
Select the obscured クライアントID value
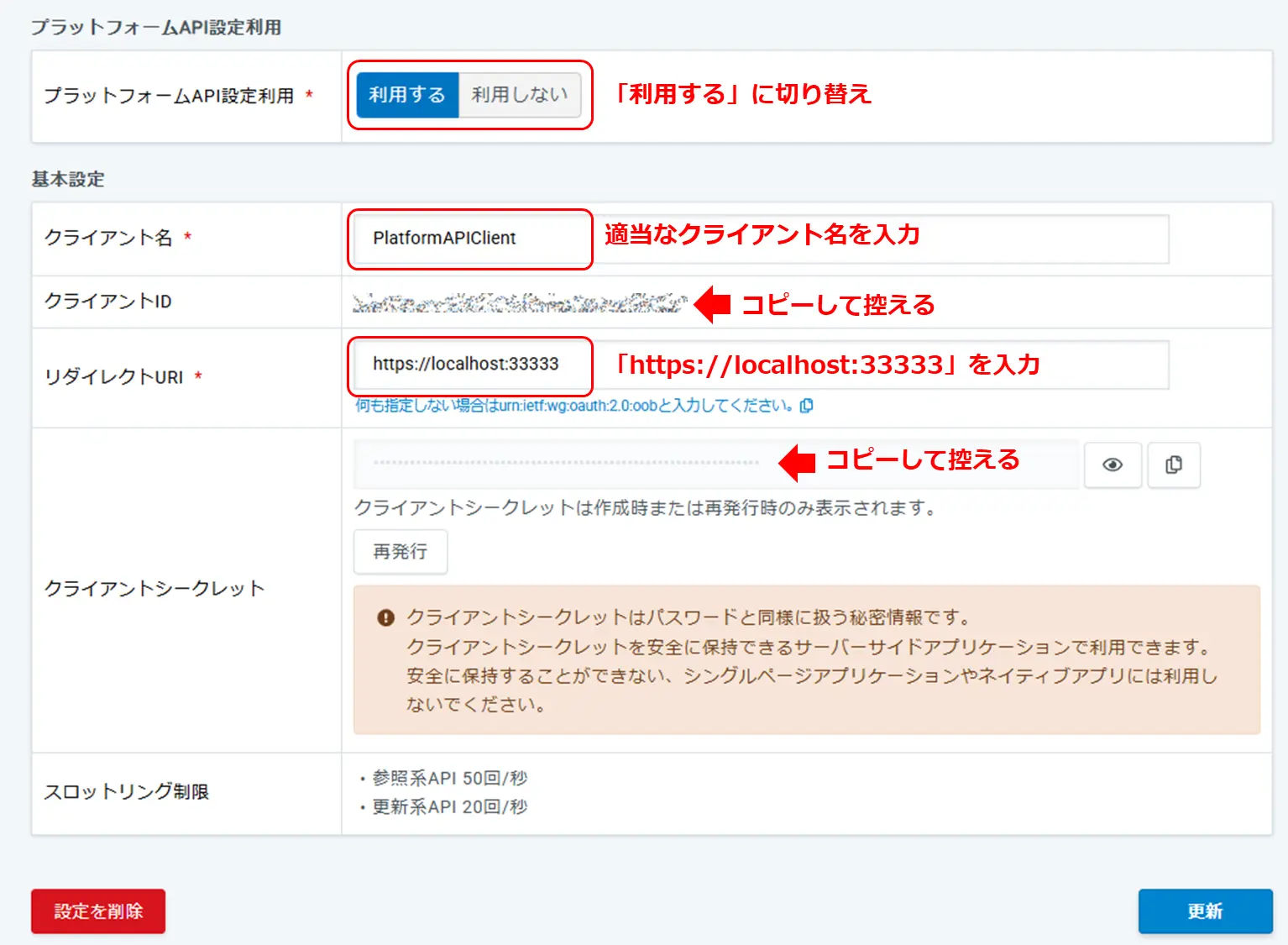pos(516,302)
